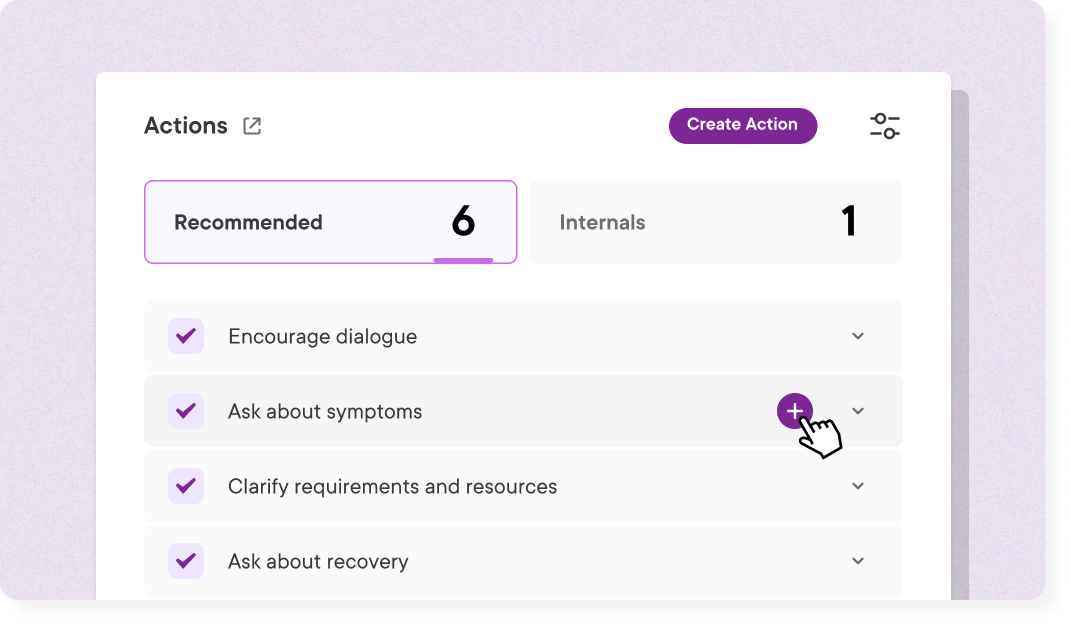Click the Ask about recovery title text

(318, 562)
